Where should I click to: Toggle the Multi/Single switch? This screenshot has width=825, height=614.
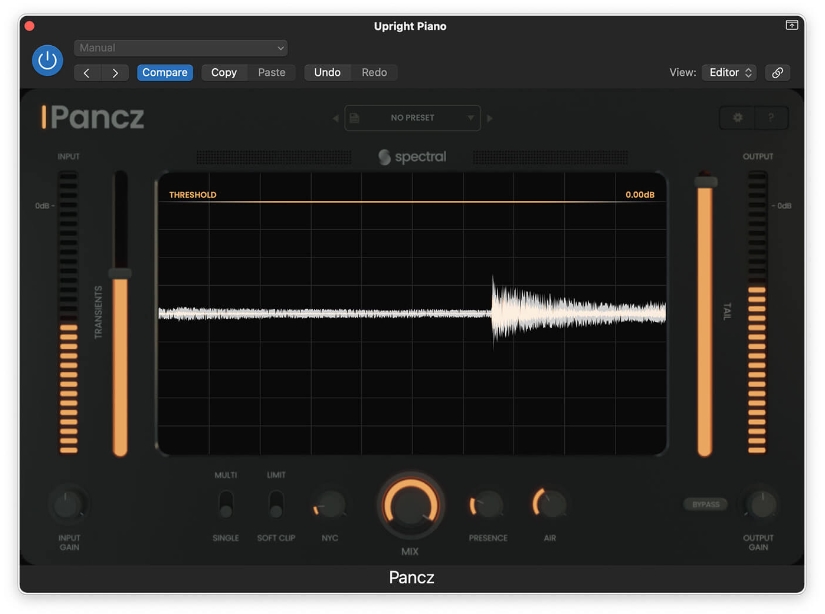(x=226, y=505)
